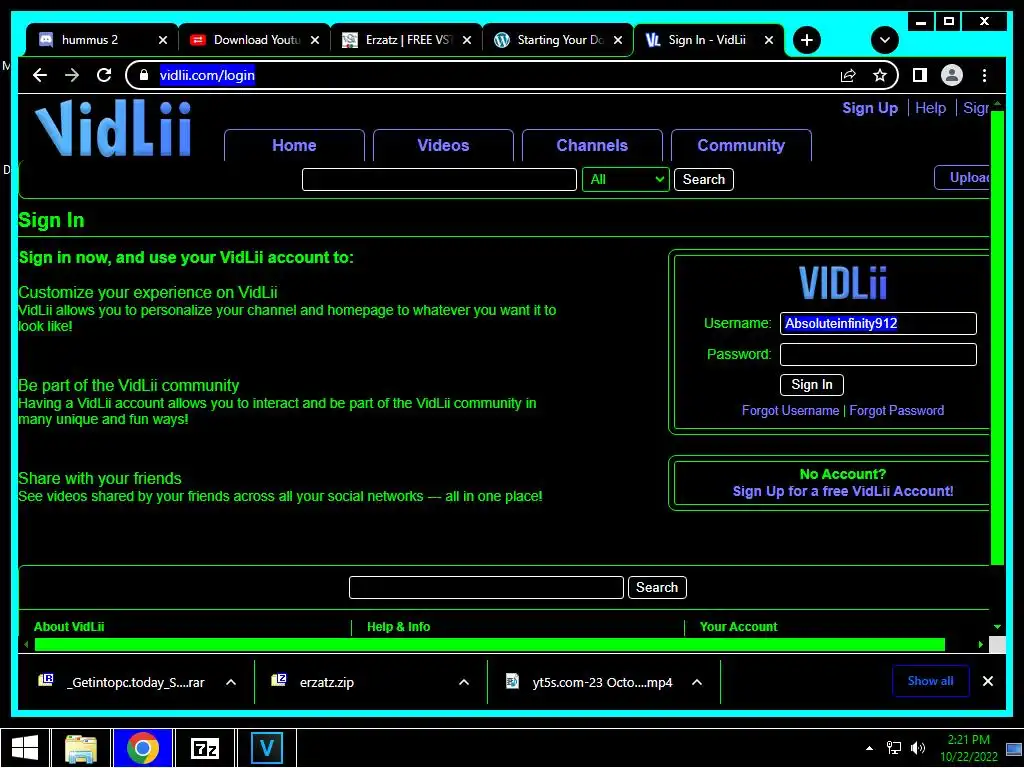The image size is (1024, 768).
Task: Click the V app taskbar icon
Action: click(x=266, y=748)
